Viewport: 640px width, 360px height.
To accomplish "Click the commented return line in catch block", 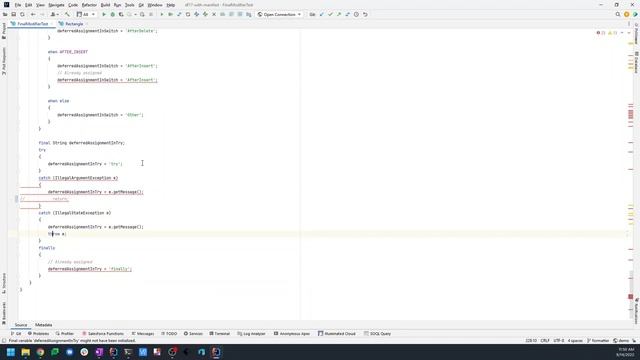I will coord(44,199).
